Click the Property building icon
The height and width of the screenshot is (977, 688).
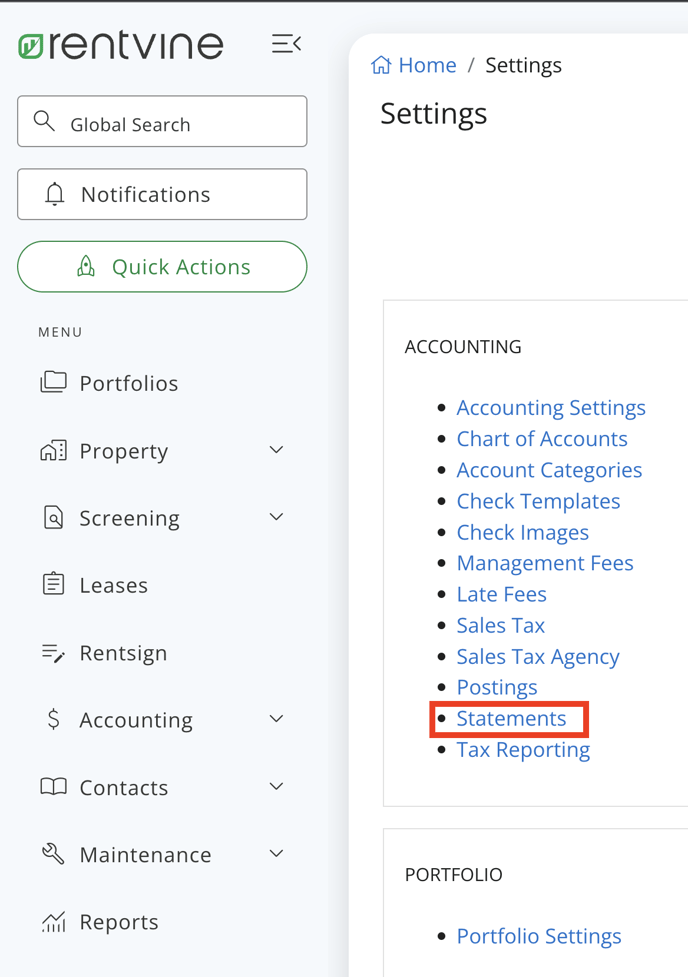(x=52, y=450)
